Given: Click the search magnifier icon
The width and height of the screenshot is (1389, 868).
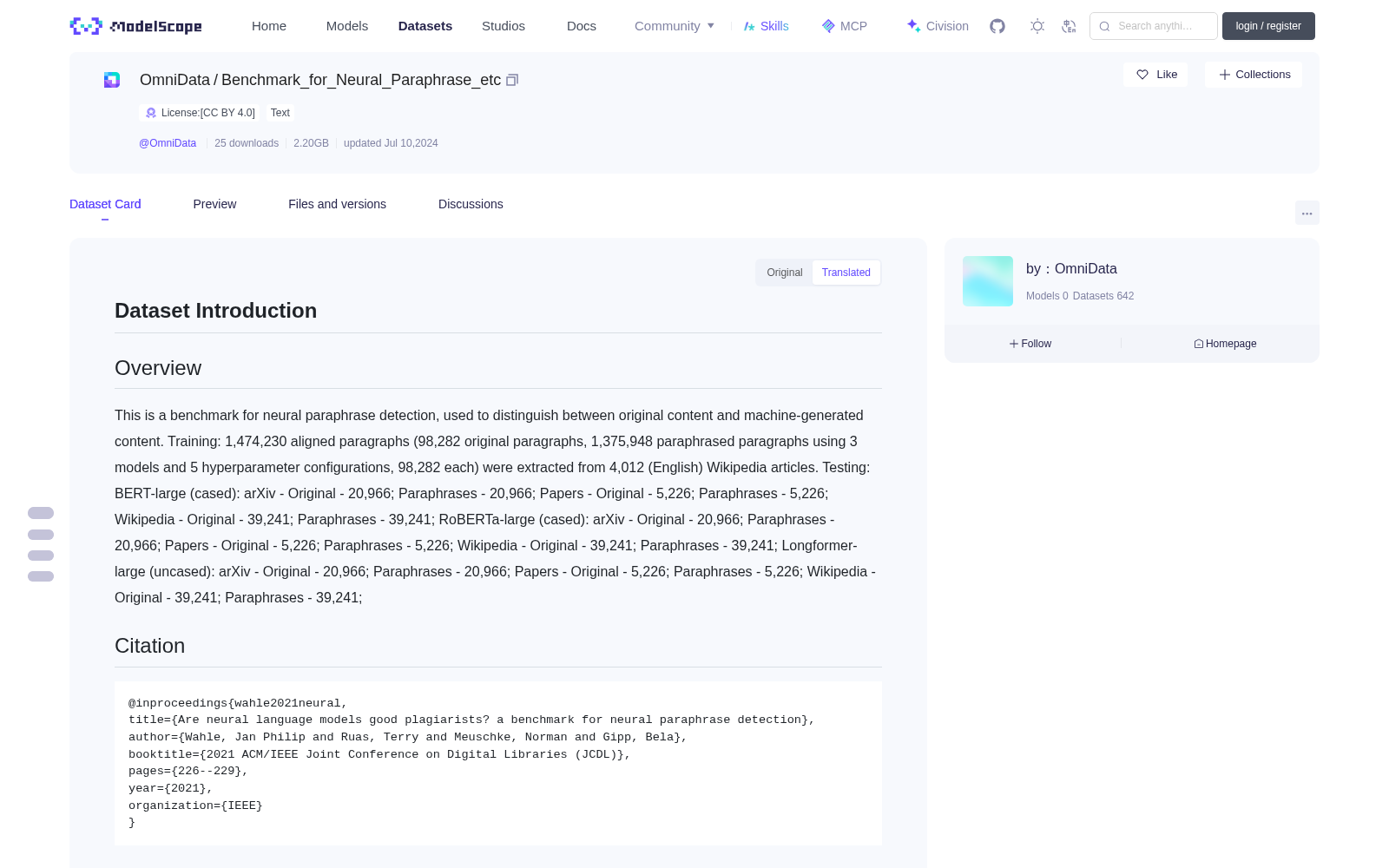Looking at the screenshot, I should tap(1104, 26).
